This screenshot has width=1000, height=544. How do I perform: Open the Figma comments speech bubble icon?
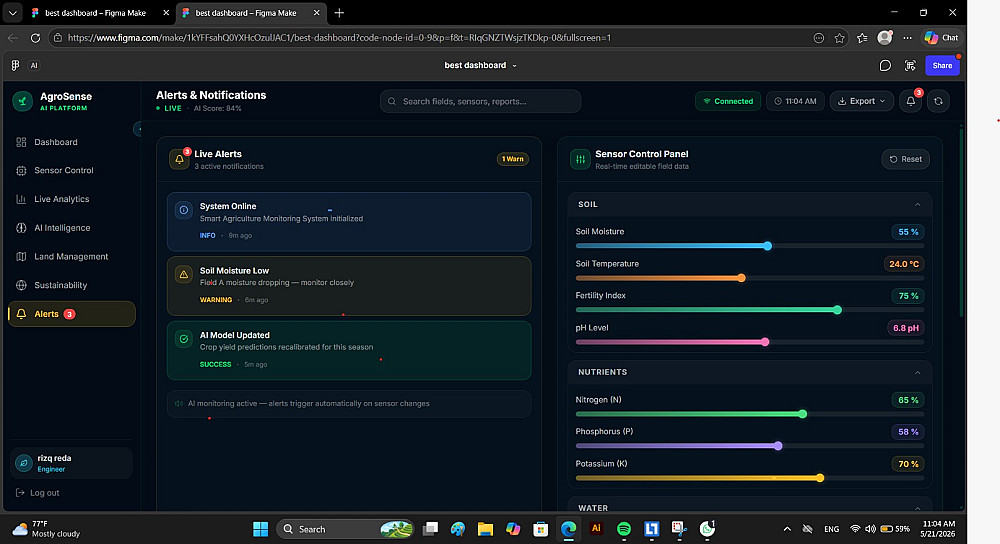pos(885,66)
